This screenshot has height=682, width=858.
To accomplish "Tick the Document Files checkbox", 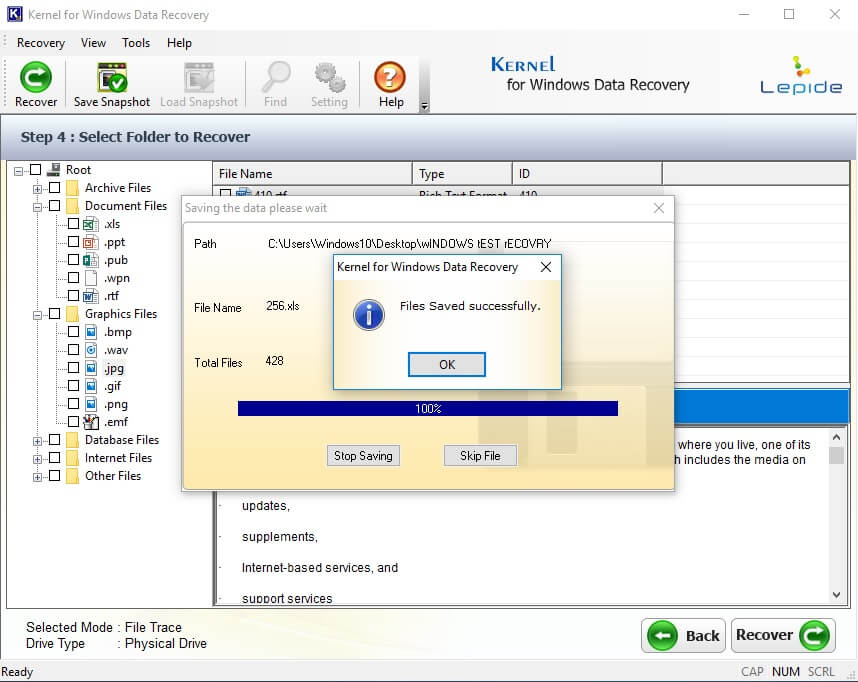I will [x=54, y=206].
